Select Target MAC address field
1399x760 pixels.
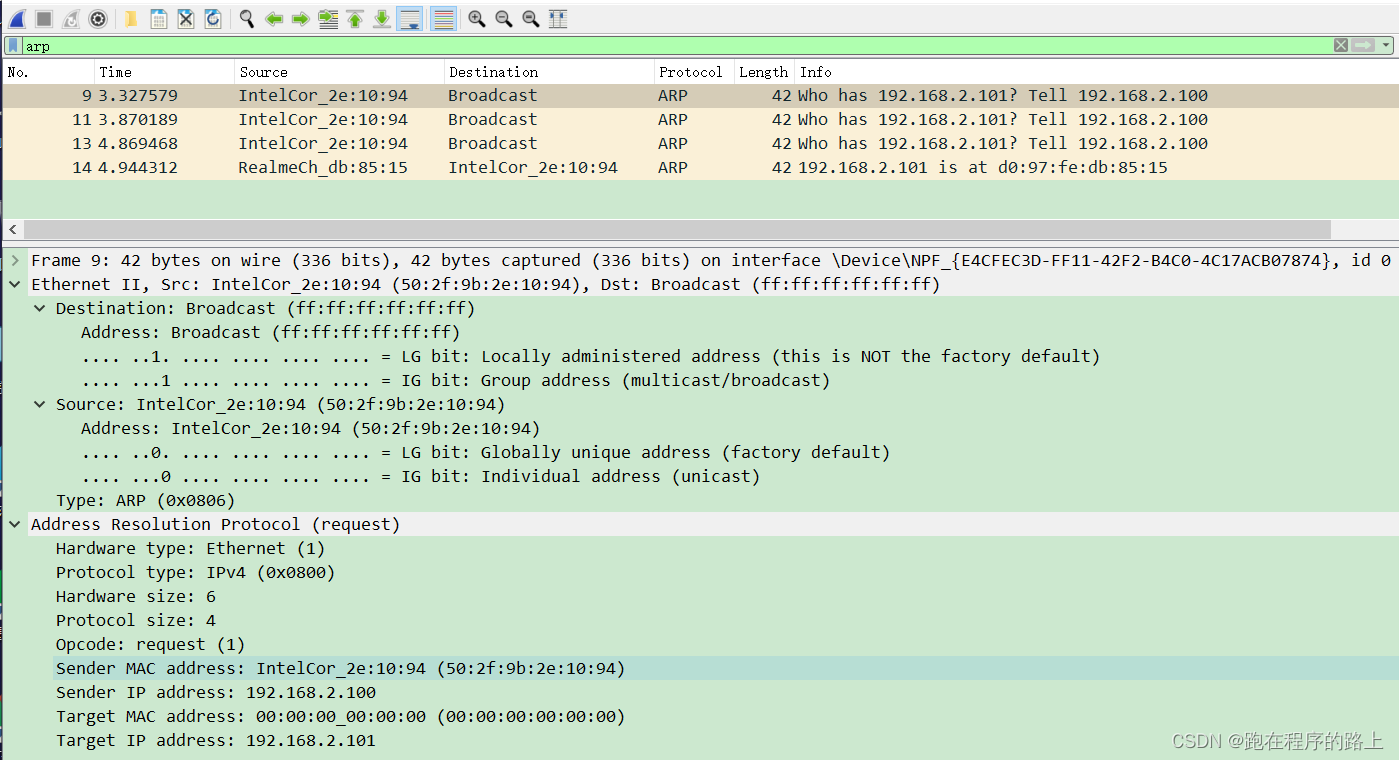tap(340, 716)
